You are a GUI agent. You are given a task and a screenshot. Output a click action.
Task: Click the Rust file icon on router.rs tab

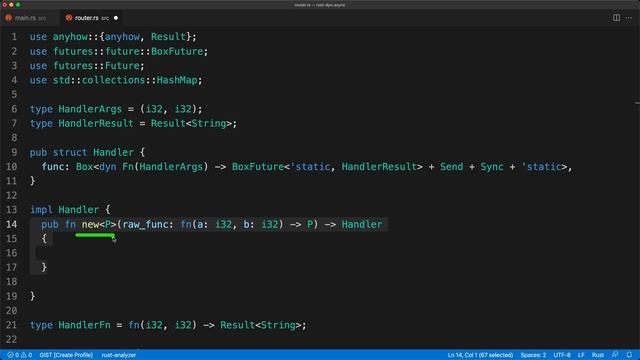click(69, 18)
